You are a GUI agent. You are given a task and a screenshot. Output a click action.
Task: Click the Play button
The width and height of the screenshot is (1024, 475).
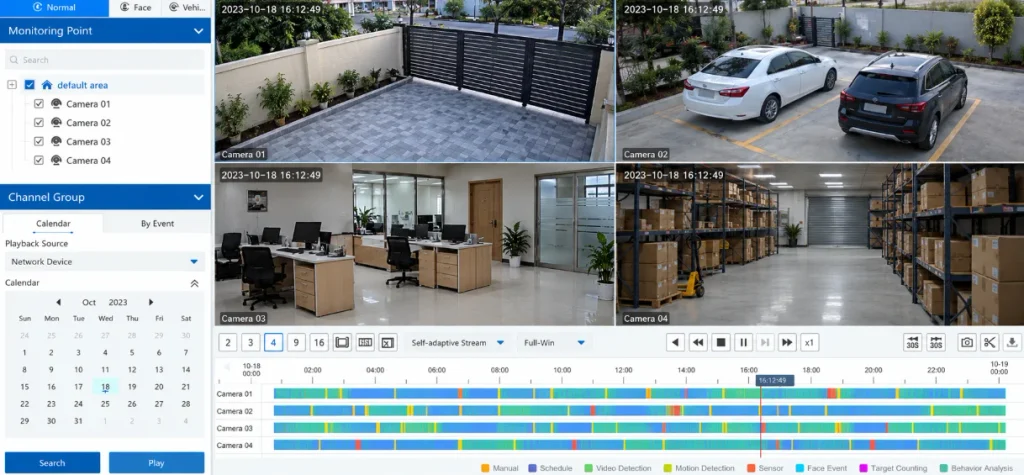(156, 463)
